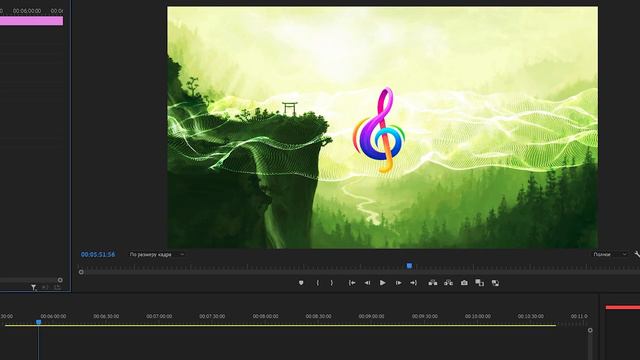Click the left panel zoom bar circular handle
Viewport: 640px width, 360px height.
point(60,280)
